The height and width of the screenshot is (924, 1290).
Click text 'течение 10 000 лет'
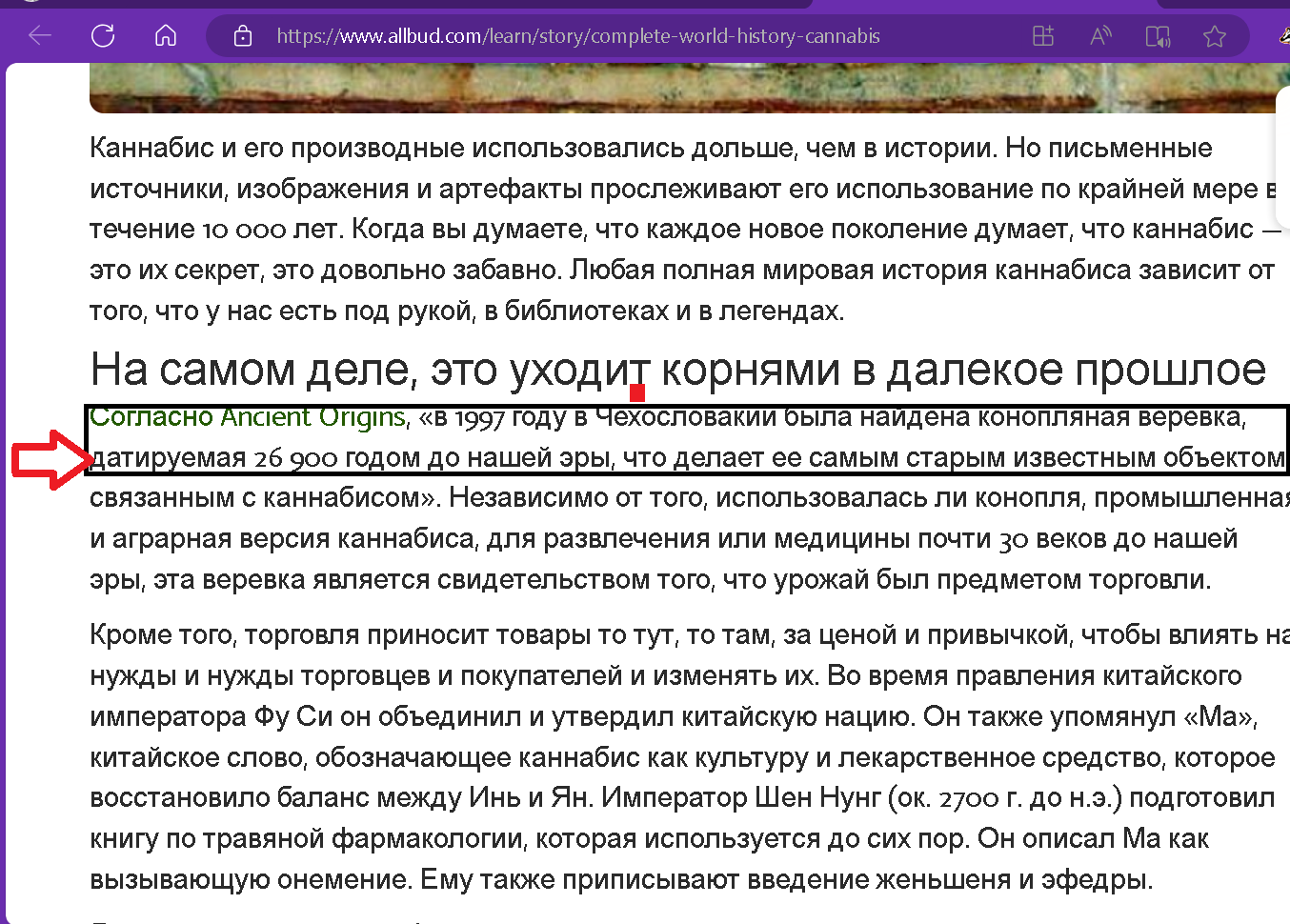(216, 229)
